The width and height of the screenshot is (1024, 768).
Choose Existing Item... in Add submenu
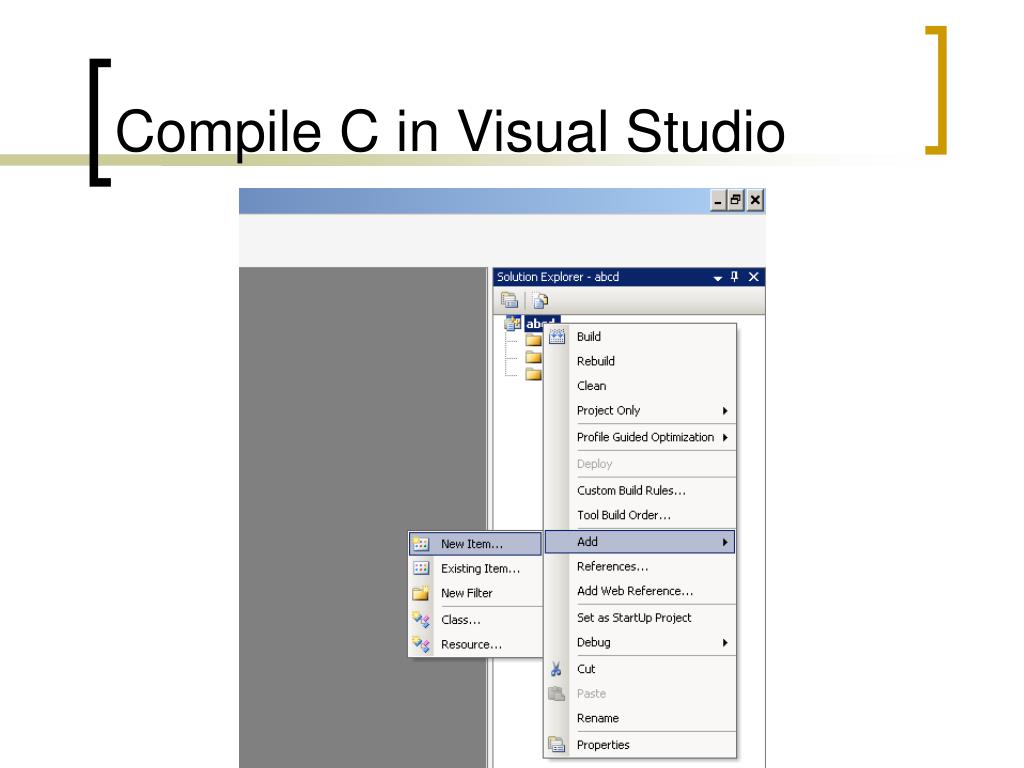click(475, 568)
